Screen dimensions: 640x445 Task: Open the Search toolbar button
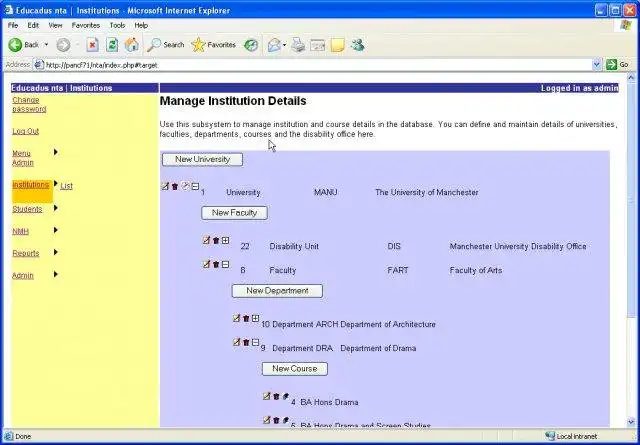pyautogui.click(x=166, y=45)
